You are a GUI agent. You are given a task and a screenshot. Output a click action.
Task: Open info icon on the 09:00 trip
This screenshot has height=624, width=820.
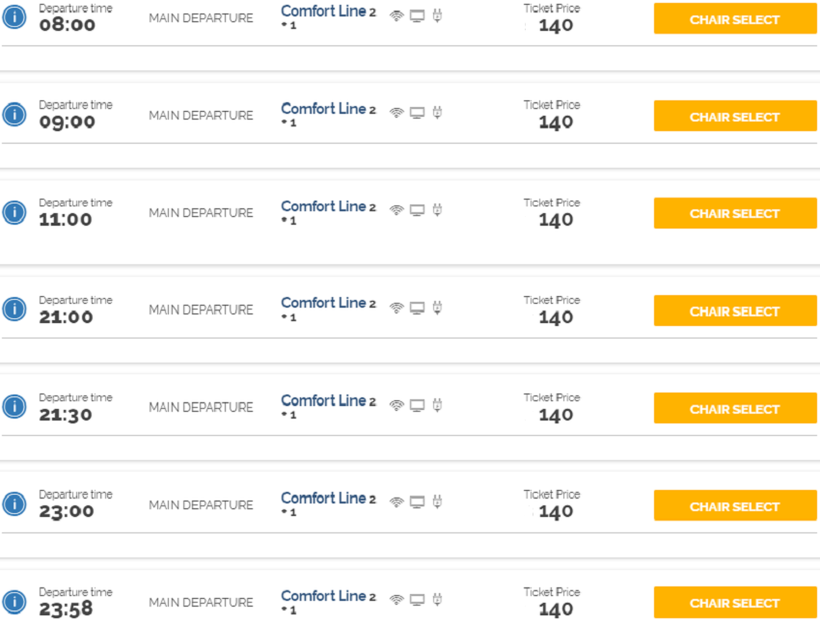point(14,115)
